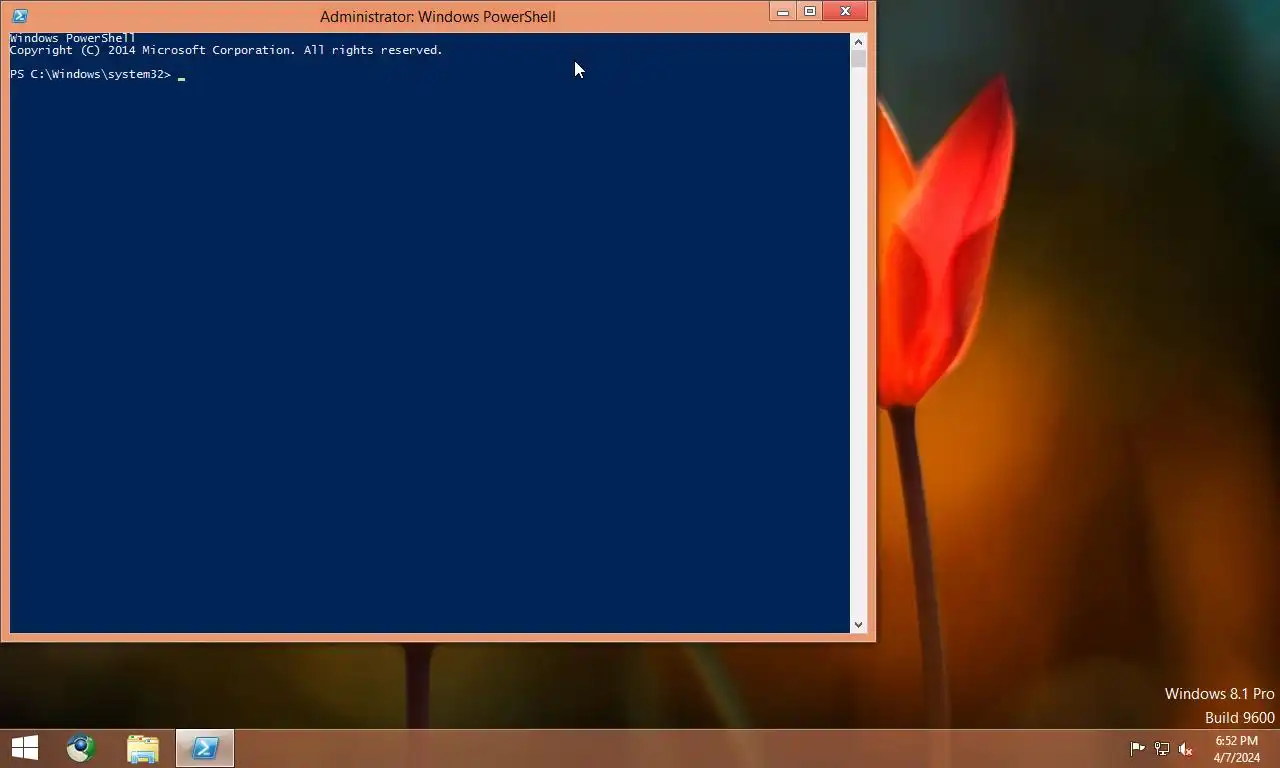This screenshot has height=768, width=1280.
Task: Click the Administrator: Windows PowerShell title bar
Action: (x=438, y=16)
